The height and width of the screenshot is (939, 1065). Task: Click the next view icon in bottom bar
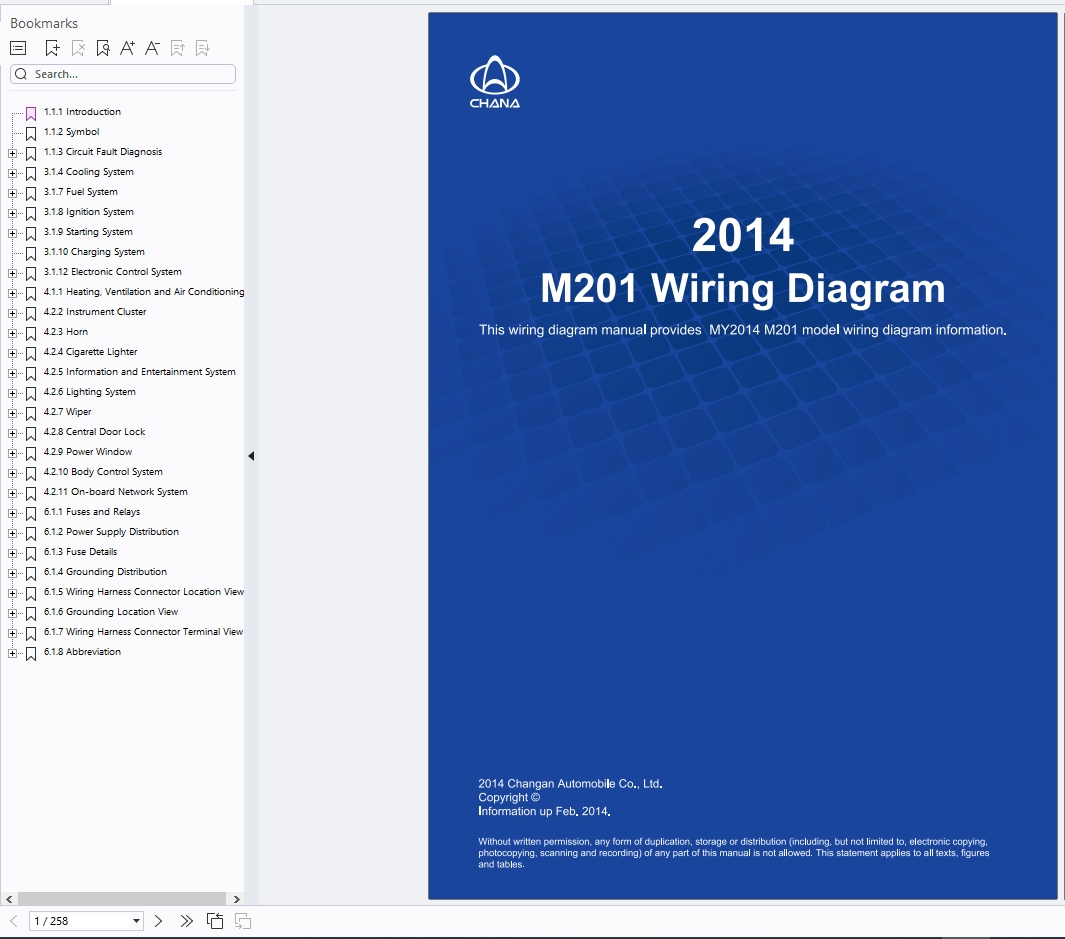(242, 921)
